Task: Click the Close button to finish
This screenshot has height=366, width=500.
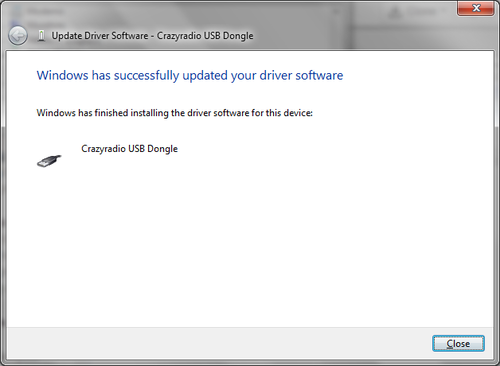Action: [x=458, y=344]
